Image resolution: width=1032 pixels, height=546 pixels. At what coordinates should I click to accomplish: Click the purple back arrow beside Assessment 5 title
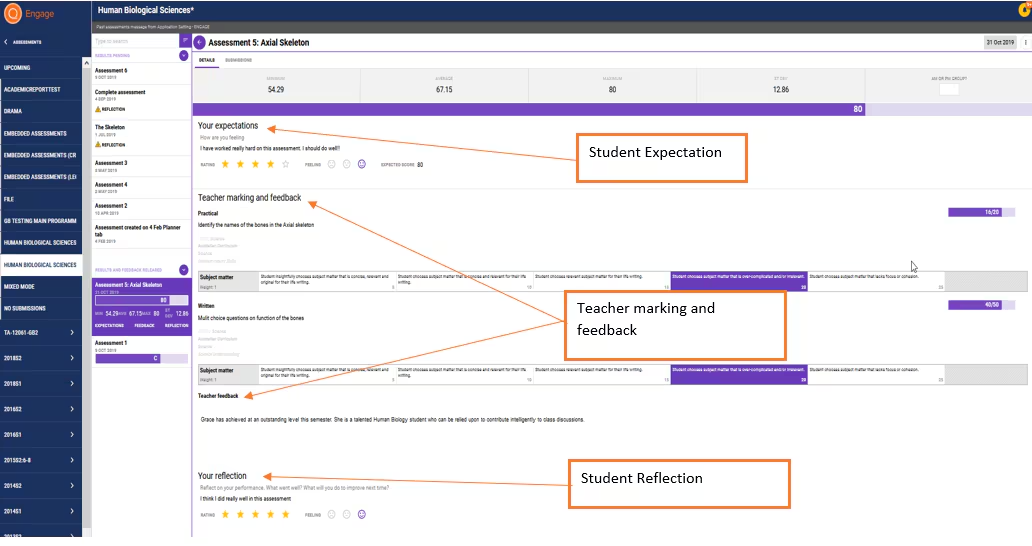coord(199,42)
